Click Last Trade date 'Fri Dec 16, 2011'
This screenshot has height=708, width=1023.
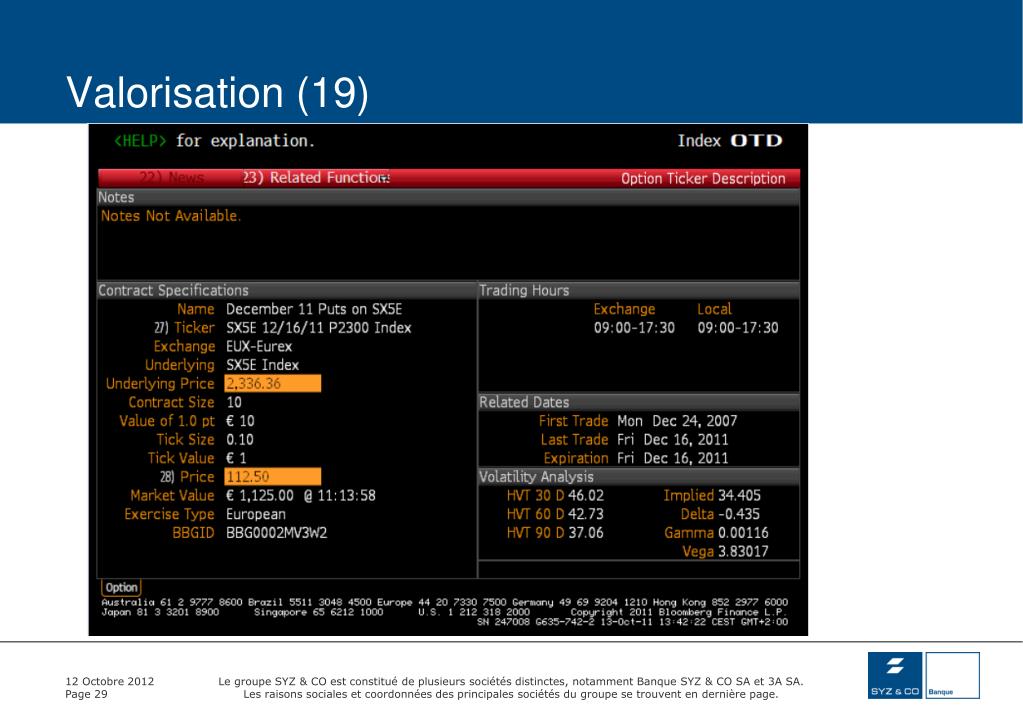(x=673, y=440)
